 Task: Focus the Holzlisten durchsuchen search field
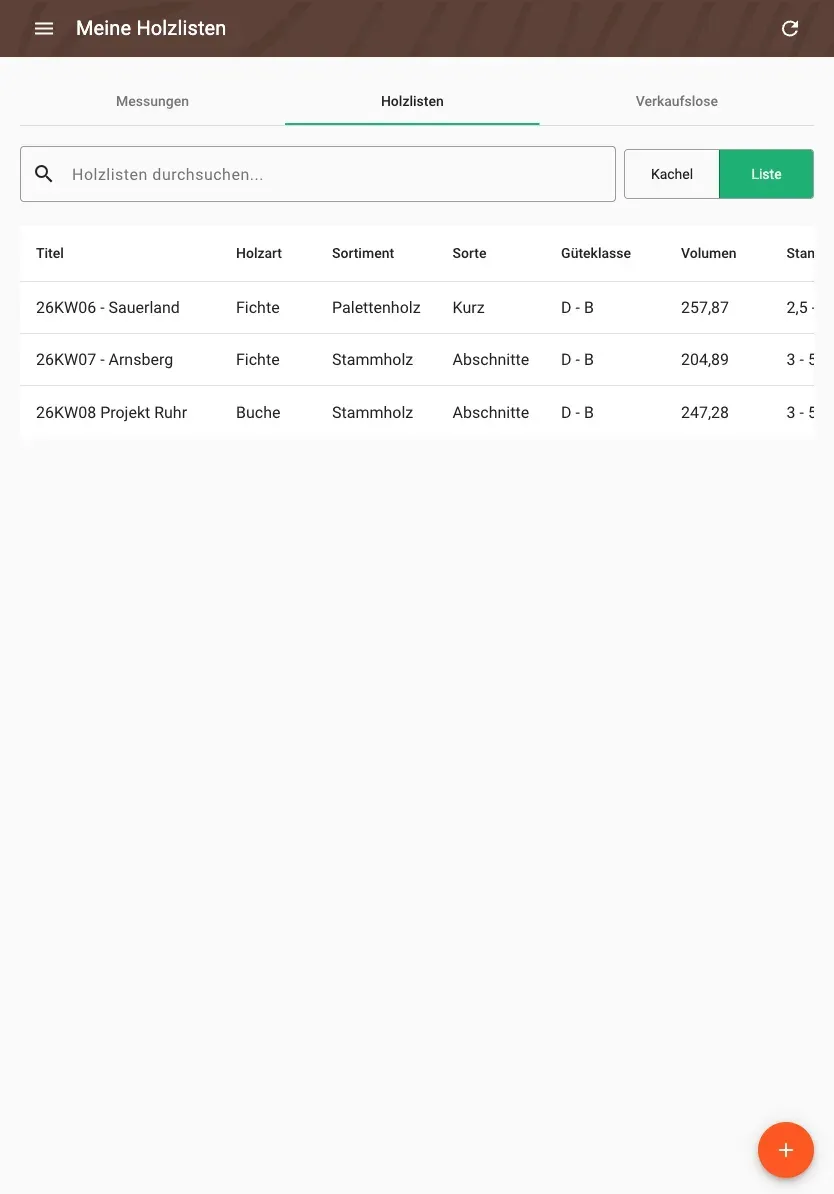click(x=318, y=174)
